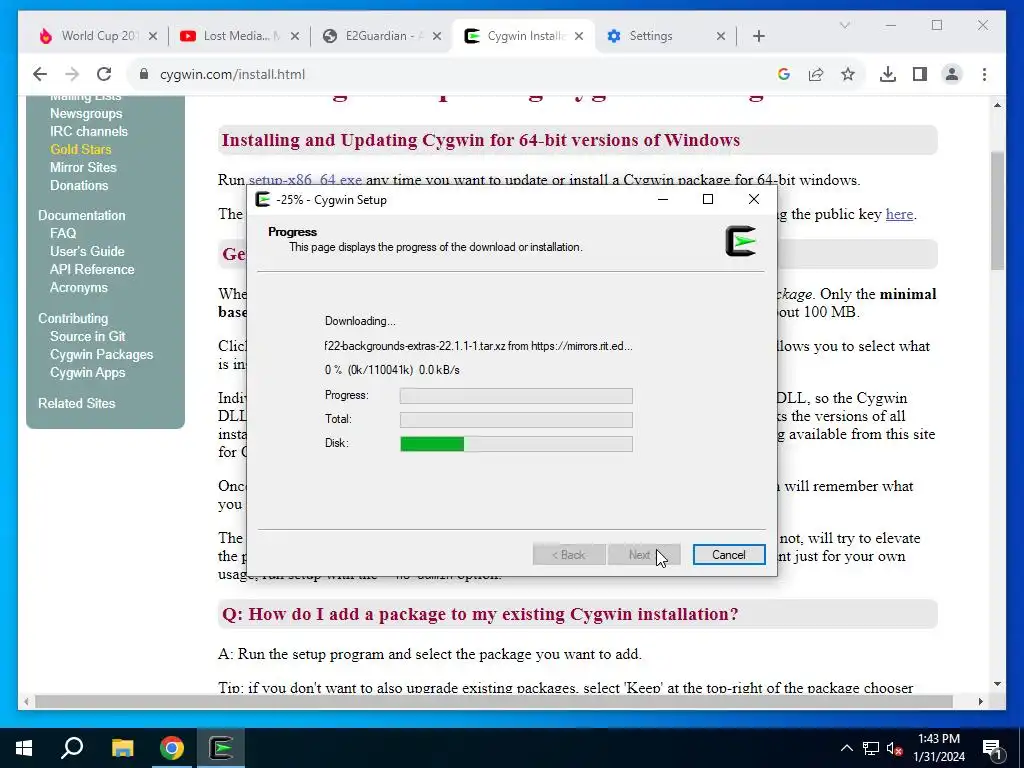
Task: Open Chrome three-dot menu
Action: coord(984,74)
